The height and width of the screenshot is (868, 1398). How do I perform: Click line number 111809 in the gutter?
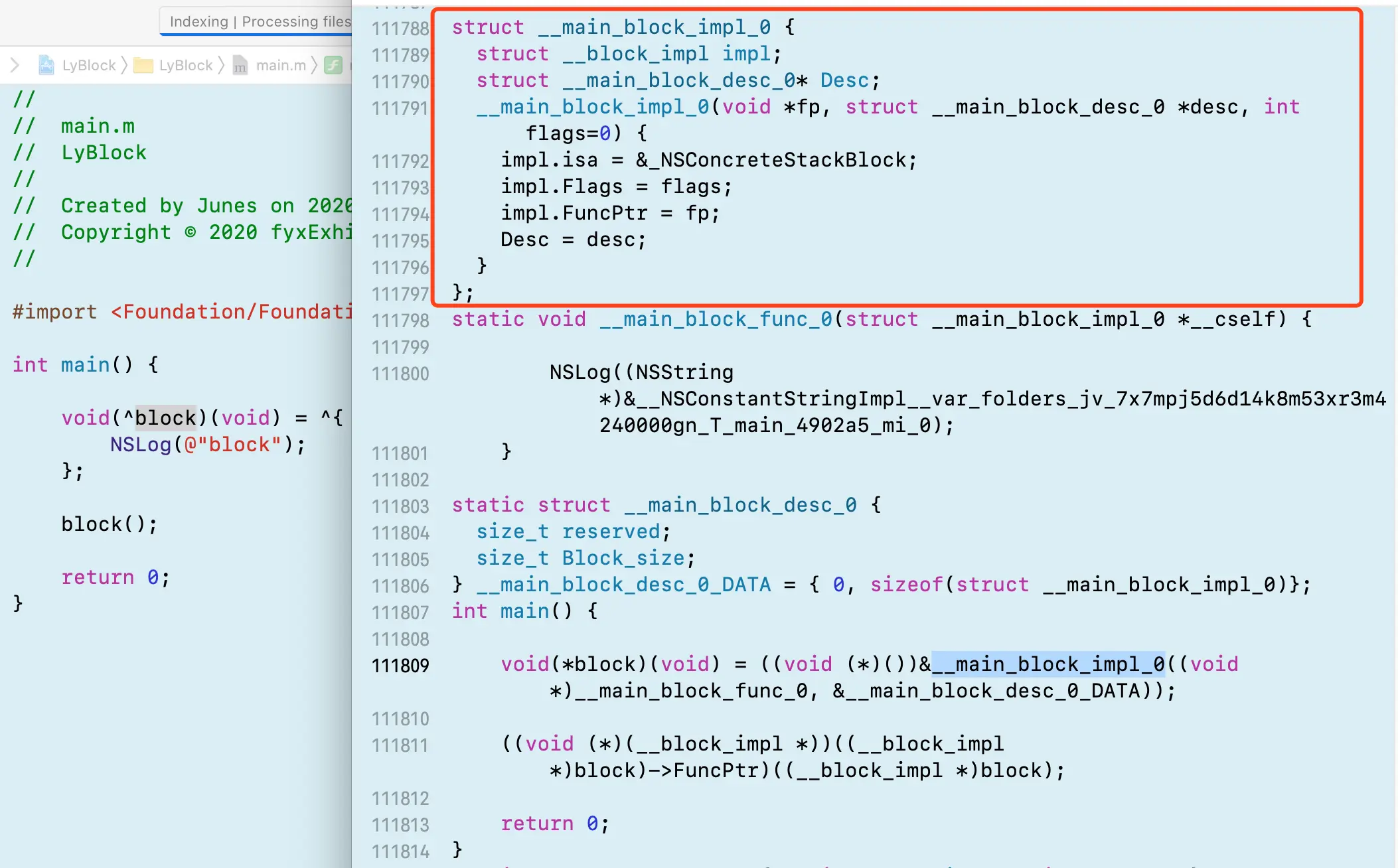pyautogui.click(x=400, y=666)
